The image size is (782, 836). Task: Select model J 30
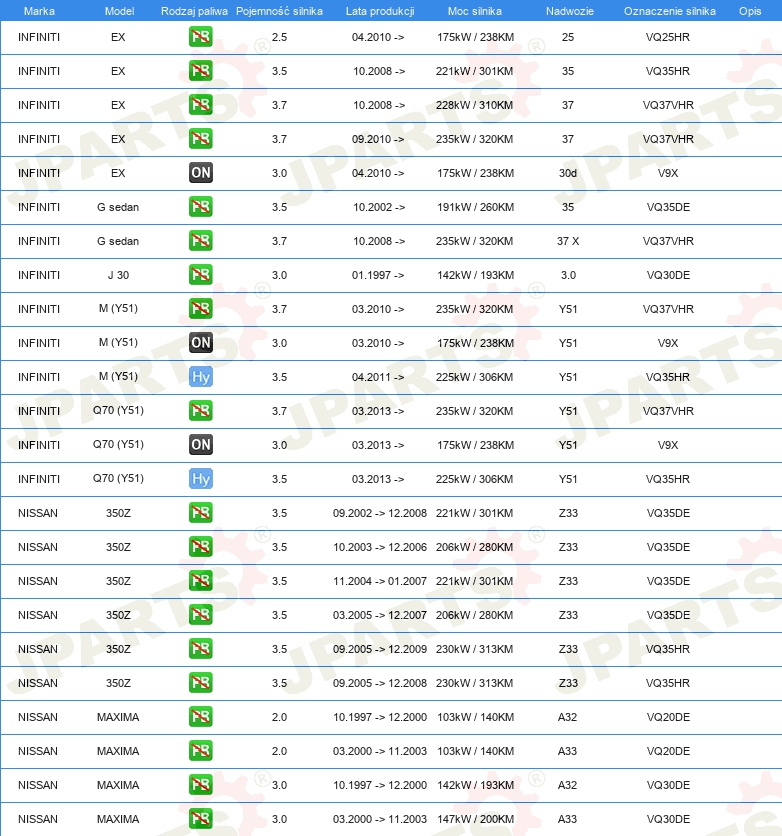[118, 275]
